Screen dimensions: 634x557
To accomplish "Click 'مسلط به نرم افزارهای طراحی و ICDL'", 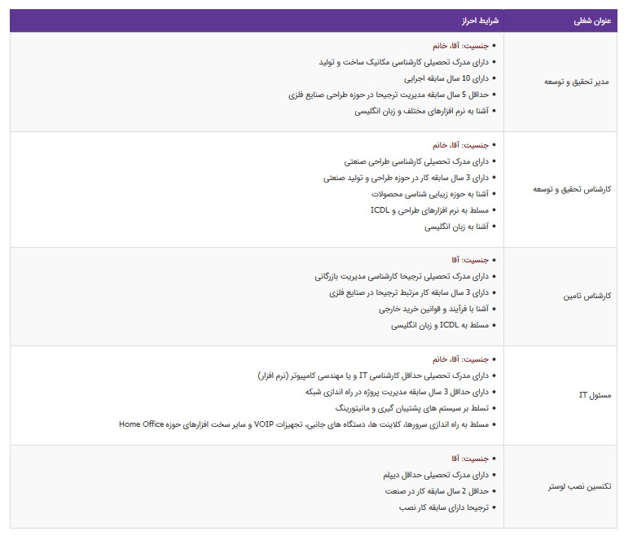I will tap(429, 210).
